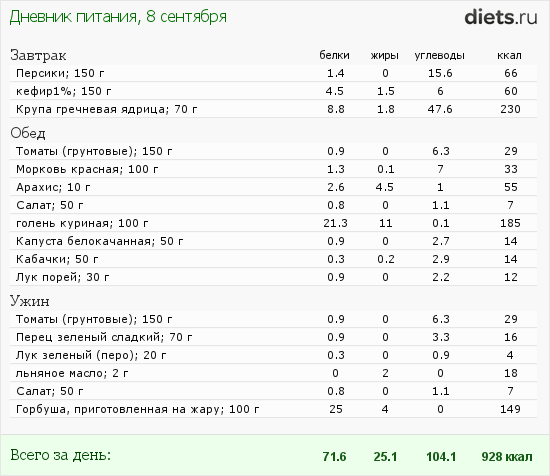Click kcal value 149 for Горбуша

510,409
